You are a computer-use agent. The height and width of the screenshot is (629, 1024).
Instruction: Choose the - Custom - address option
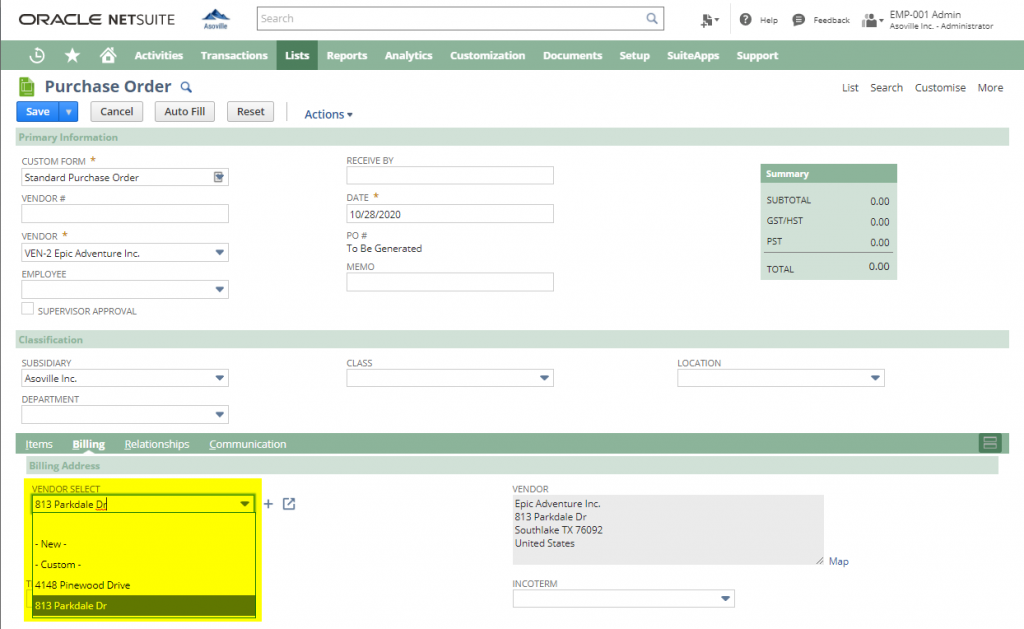pos(144,564)
